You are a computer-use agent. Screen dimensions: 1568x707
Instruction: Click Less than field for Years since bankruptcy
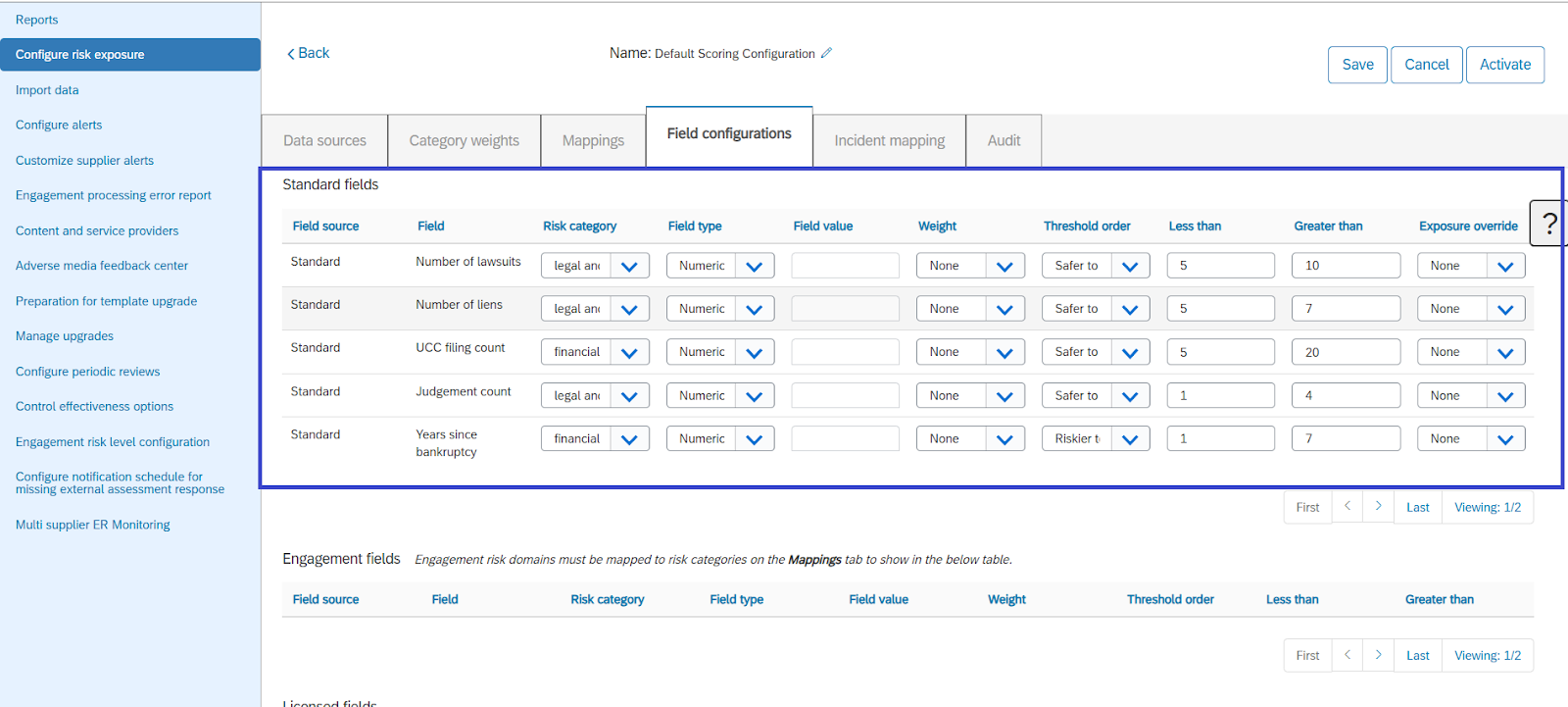1220,439
